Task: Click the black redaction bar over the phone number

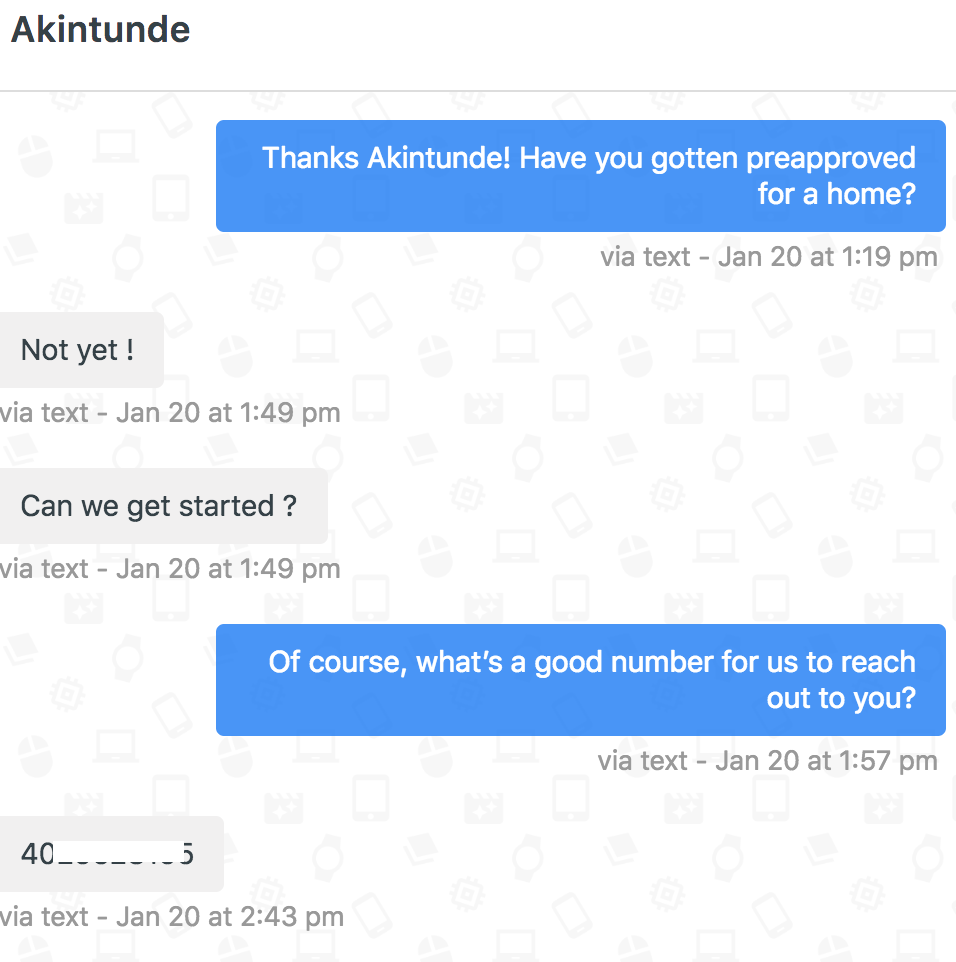Action: pyautogui.click(x=118, y=853)
